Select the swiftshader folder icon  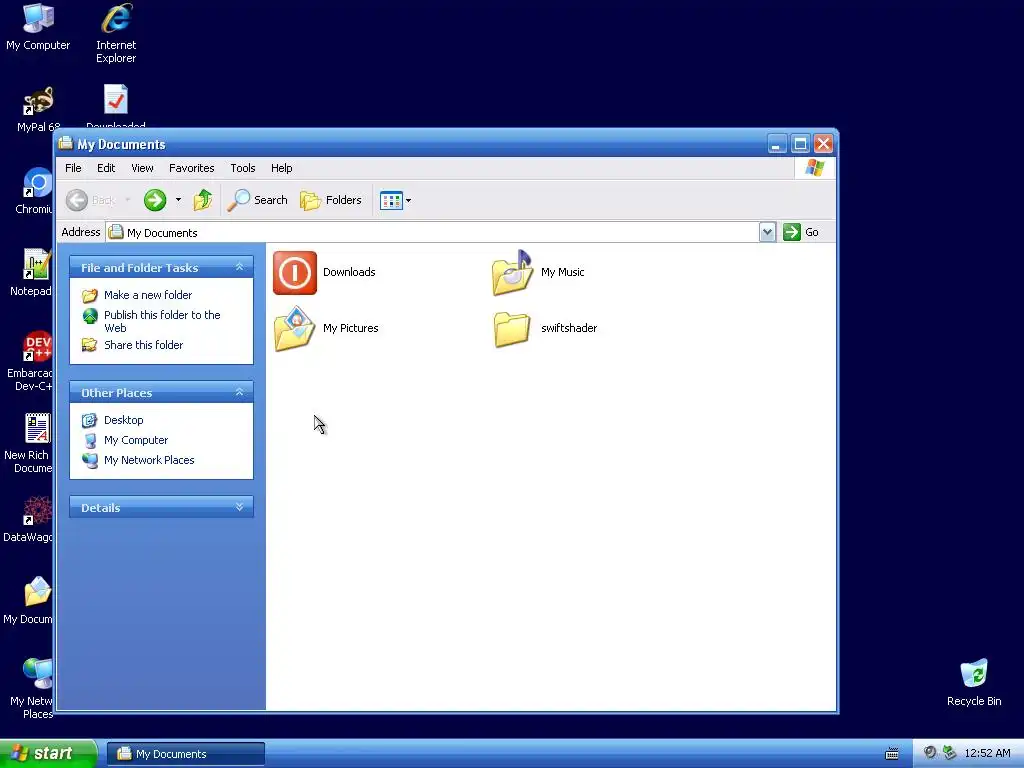[x=511, y=328]
